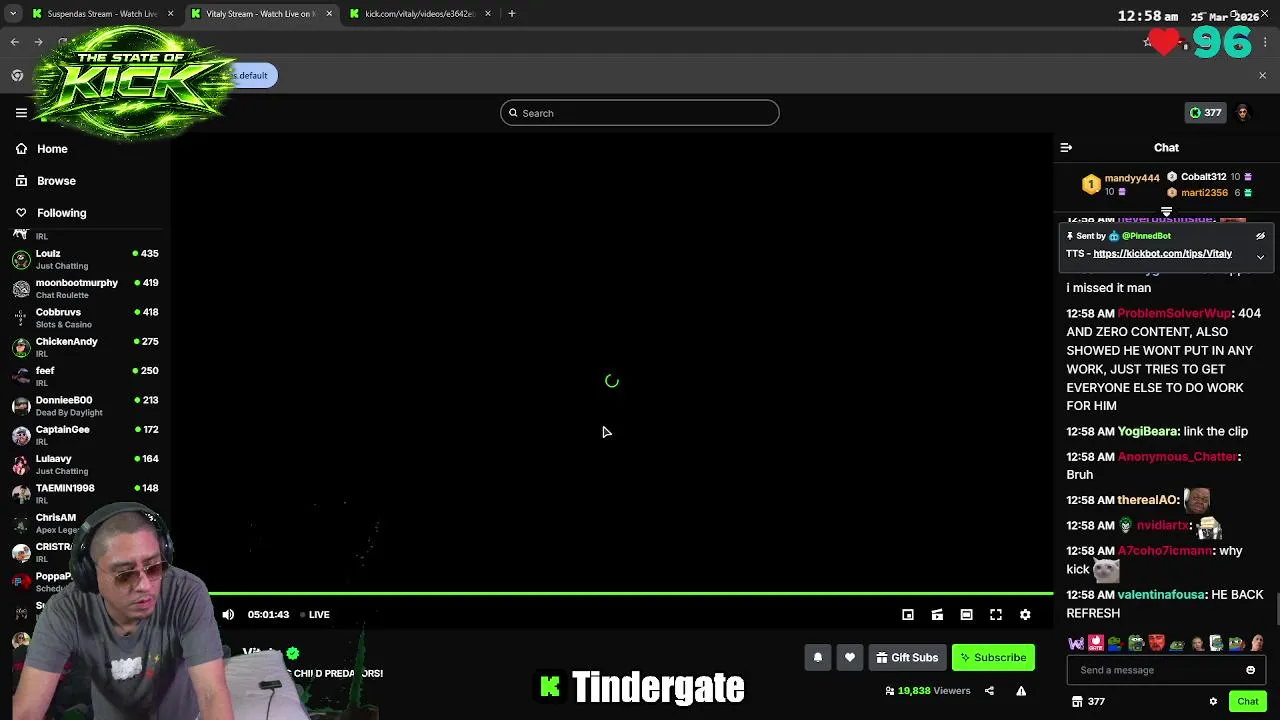Send message with Chat button
The image size is (1280, 720).
[x=1247, y=702]
